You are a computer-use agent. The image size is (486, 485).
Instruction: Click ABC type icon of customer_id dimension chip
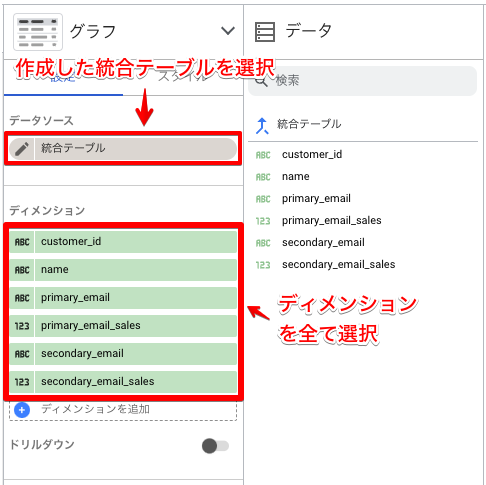[x=22, y=242]
